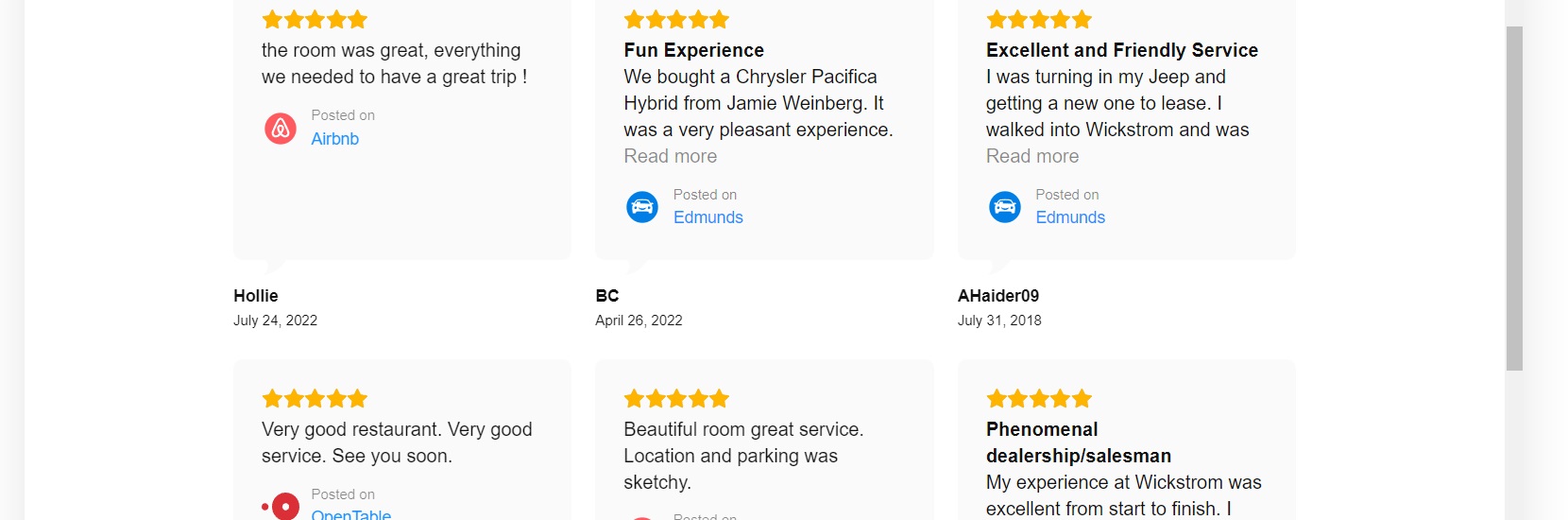Click the stars above the Beautiful room review

[676, 399]
